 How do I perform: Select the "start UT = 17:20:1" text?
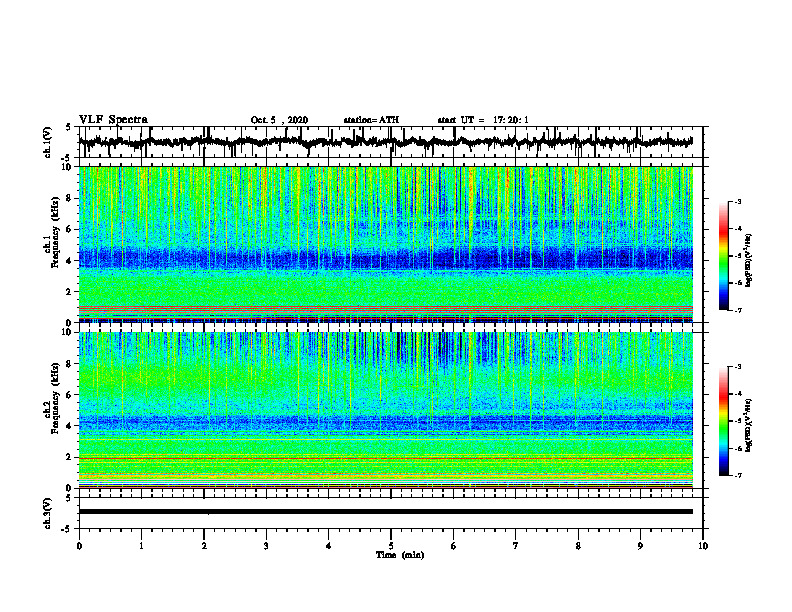coord(483,120)
